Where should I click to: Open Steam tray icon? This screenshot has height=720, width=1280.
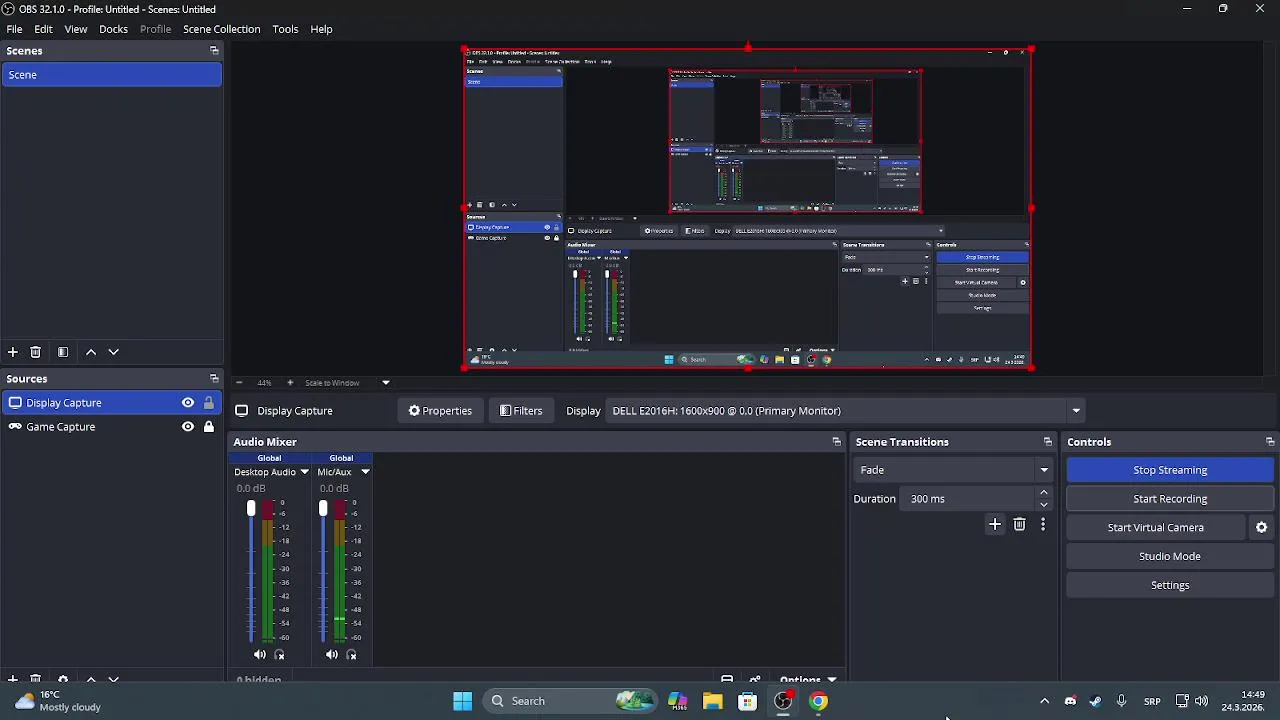[x=1095, y=701]
